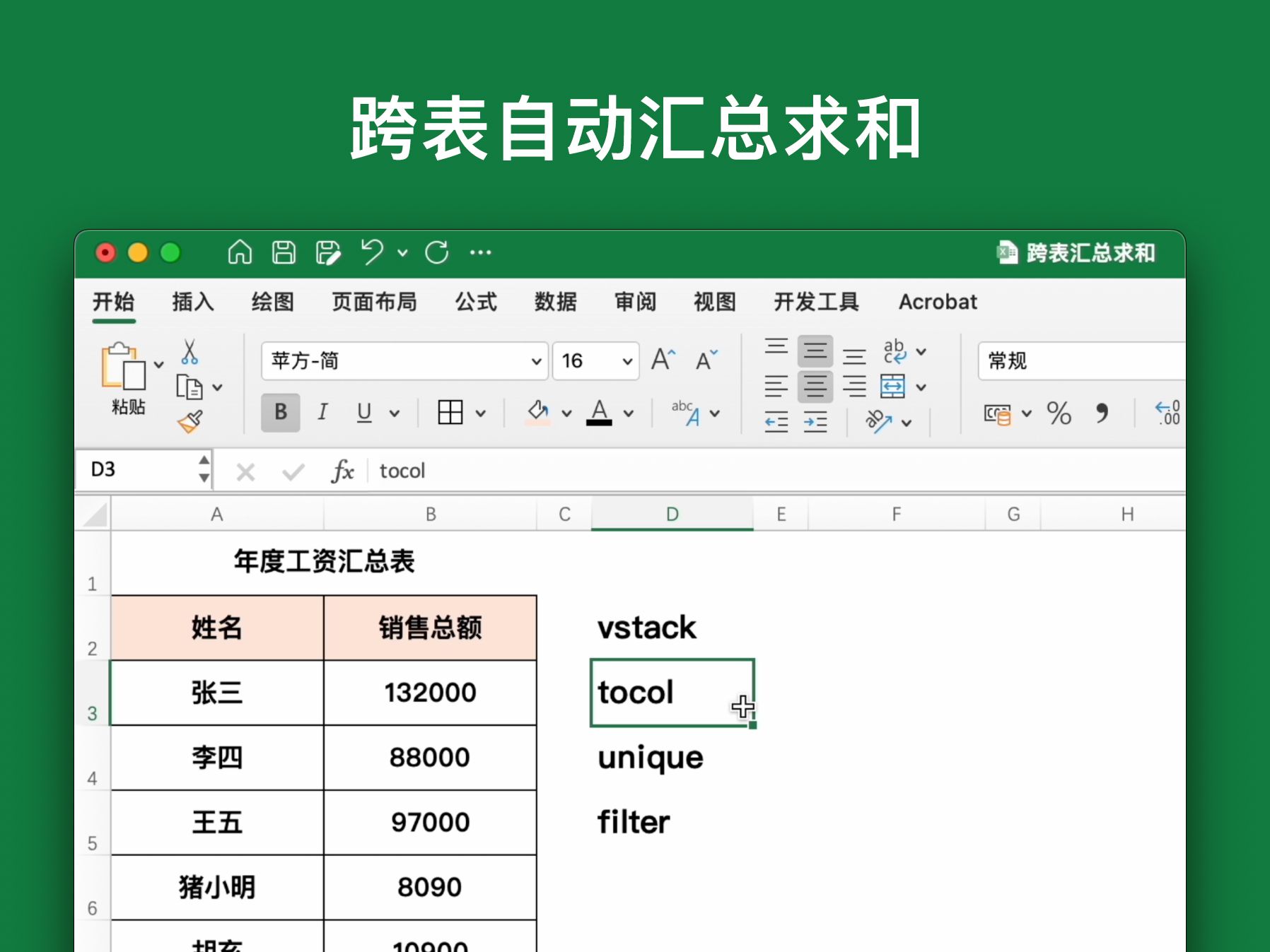Toggle underline formatting
Screen dimensions: 1270x952
363,413
